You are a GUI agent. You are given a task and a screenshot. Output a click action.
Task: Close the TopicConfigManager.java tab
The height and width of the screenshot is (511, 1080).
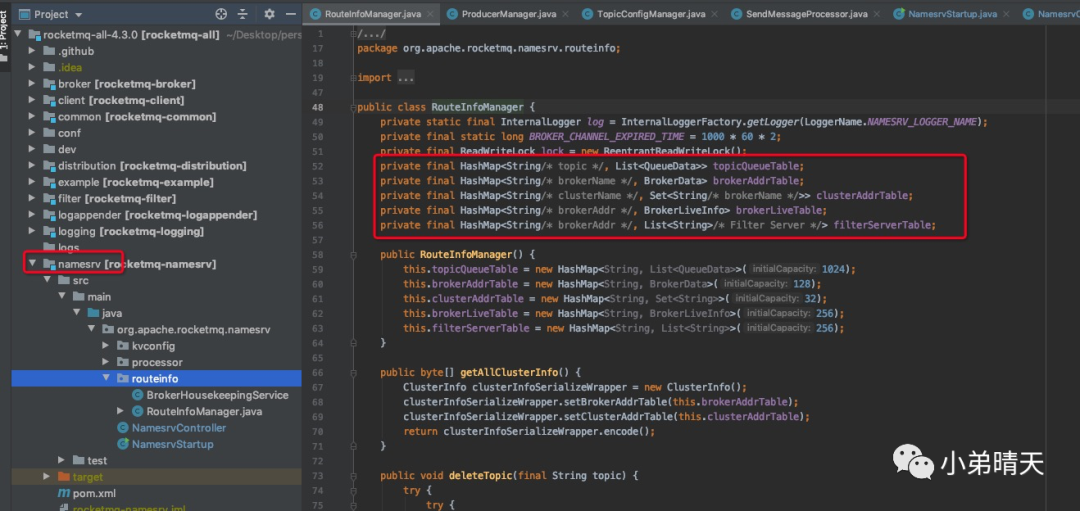pyautogui.click(x=714, y=14)
